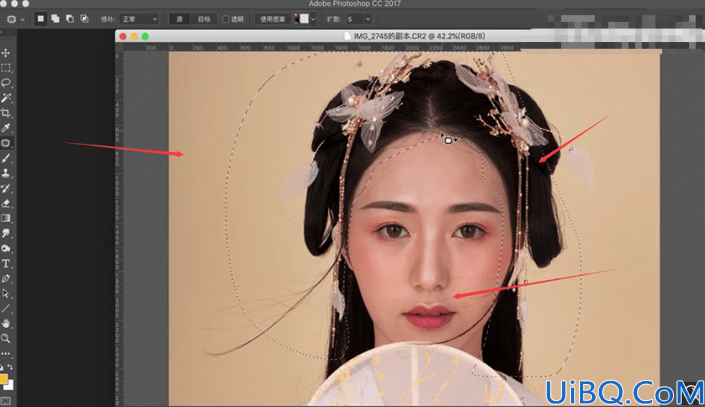Screen dimensions: 705x407
Task: Choose Subtract from Selection mode
Action: coord(70,19)
